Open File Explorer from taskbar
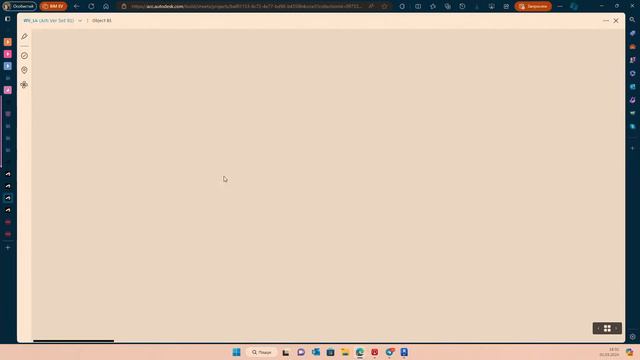The image size is (640, 360). coord(345,352)
